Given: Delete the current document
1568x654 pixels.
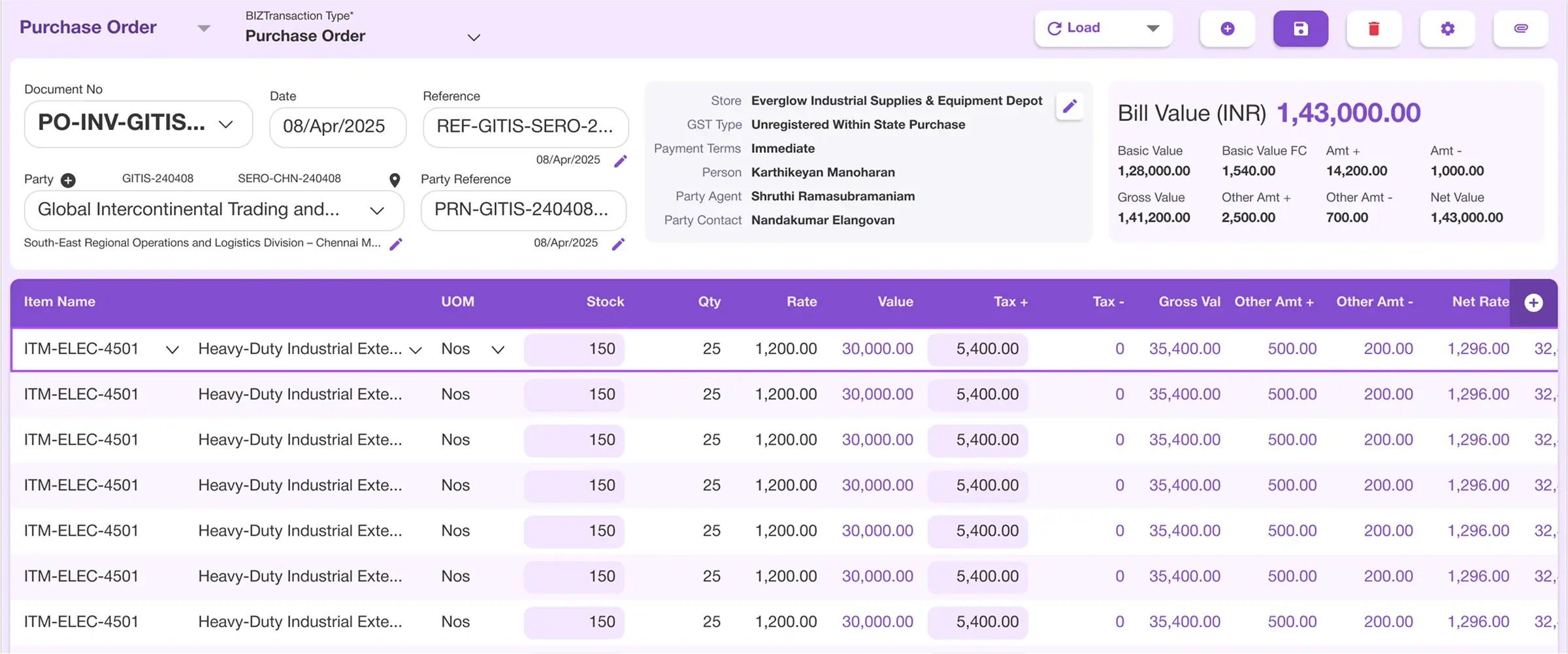Looking at the screenshot, I should click(1374, 29).
